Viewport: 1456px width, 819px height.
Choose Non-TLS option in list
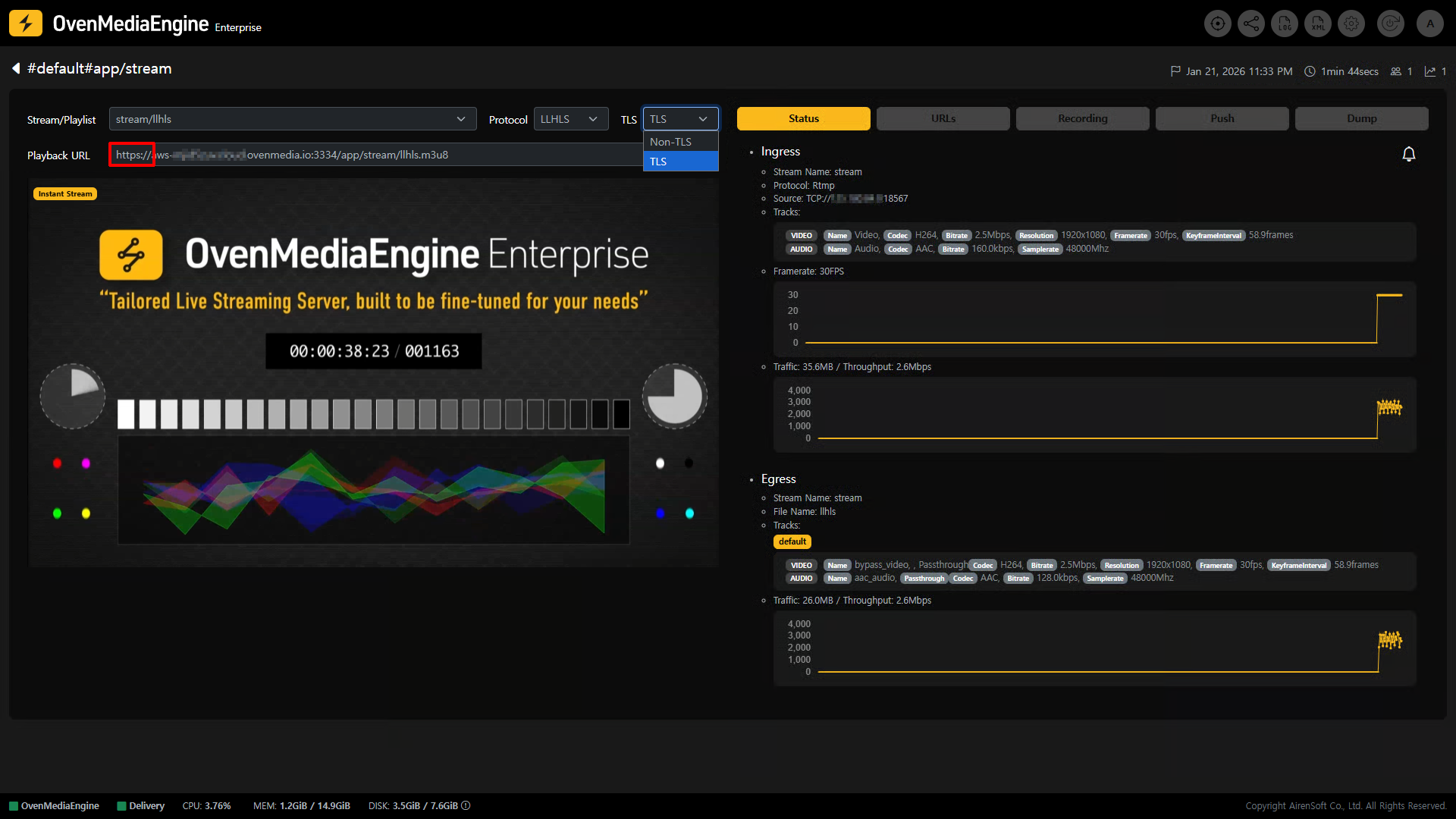(680, 142)
